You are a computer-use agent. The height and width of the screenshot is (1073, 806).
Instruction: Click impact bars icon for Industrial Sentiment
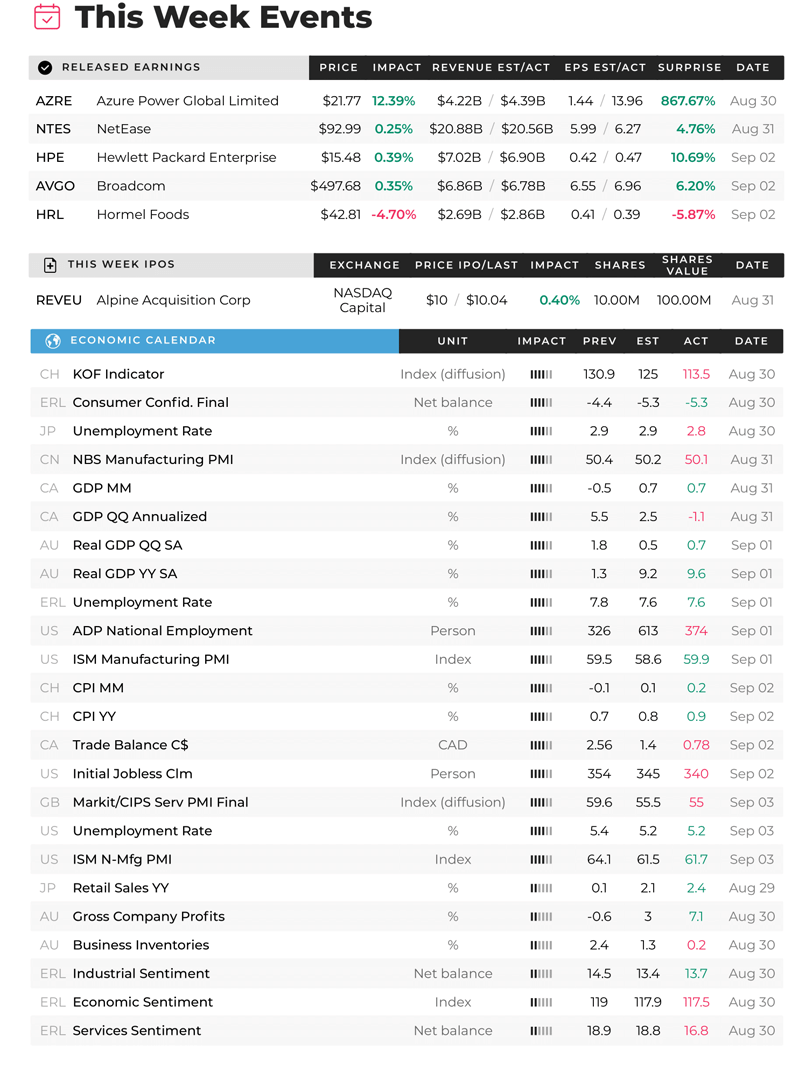(541, 974)
